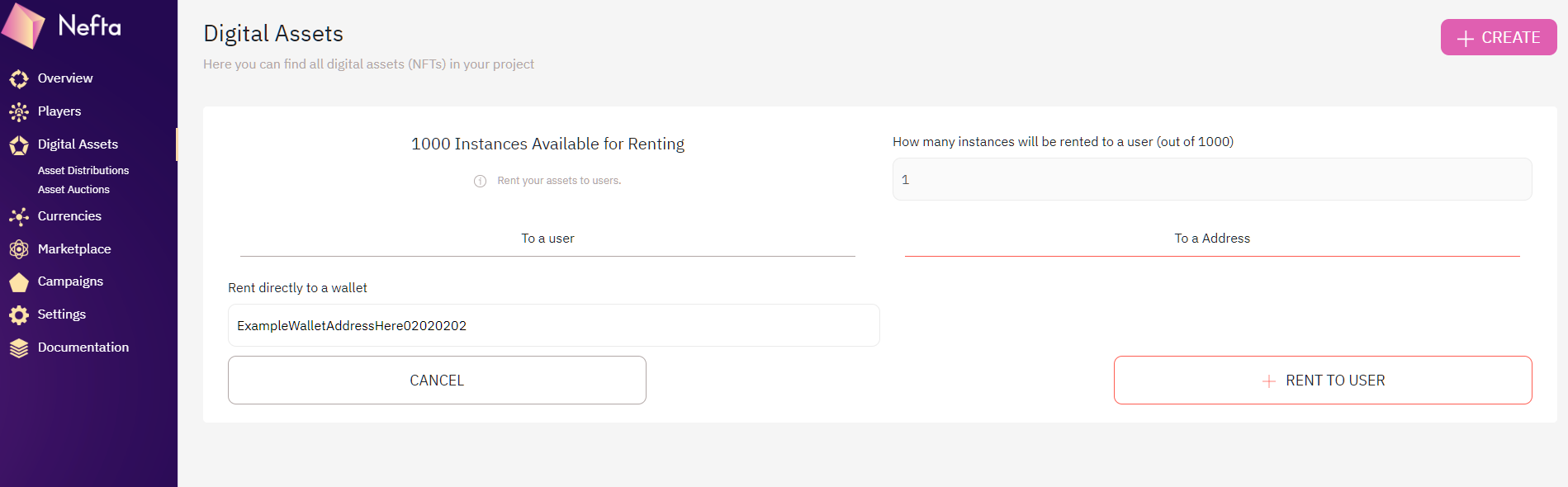1568x487 pixels.
Task: Open Asset Distributions submenu item
Action: [x=83, y=171]
